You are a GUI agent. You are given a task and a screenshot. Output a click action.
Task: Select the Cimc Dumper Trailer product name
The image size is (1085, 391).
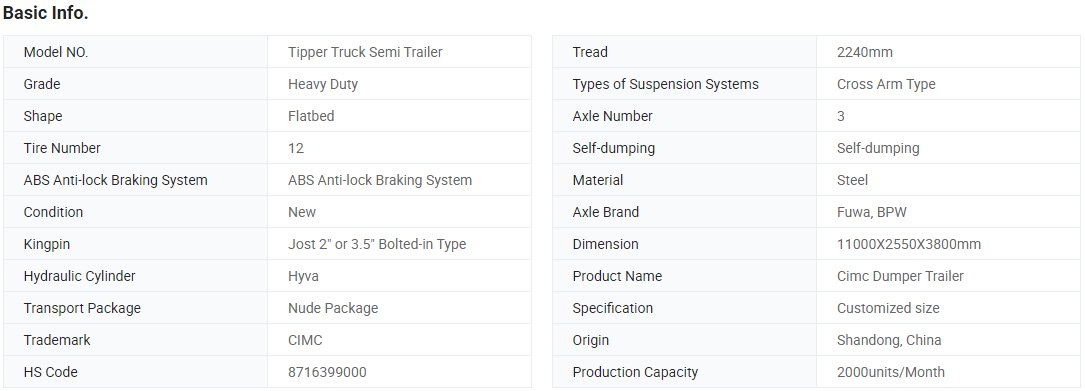click(900, 276)
